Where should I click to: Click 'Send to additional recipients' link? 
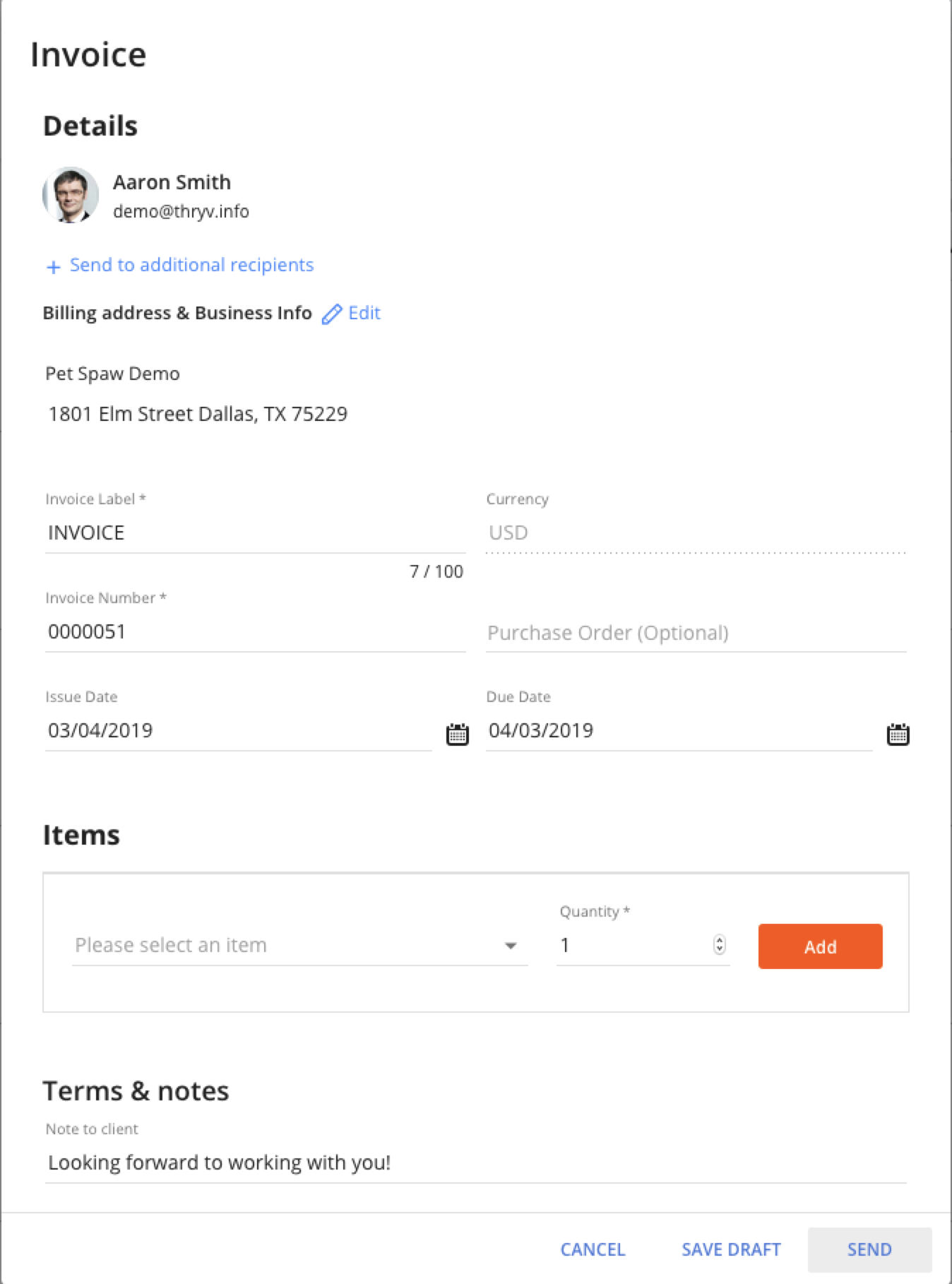[191, 265]
